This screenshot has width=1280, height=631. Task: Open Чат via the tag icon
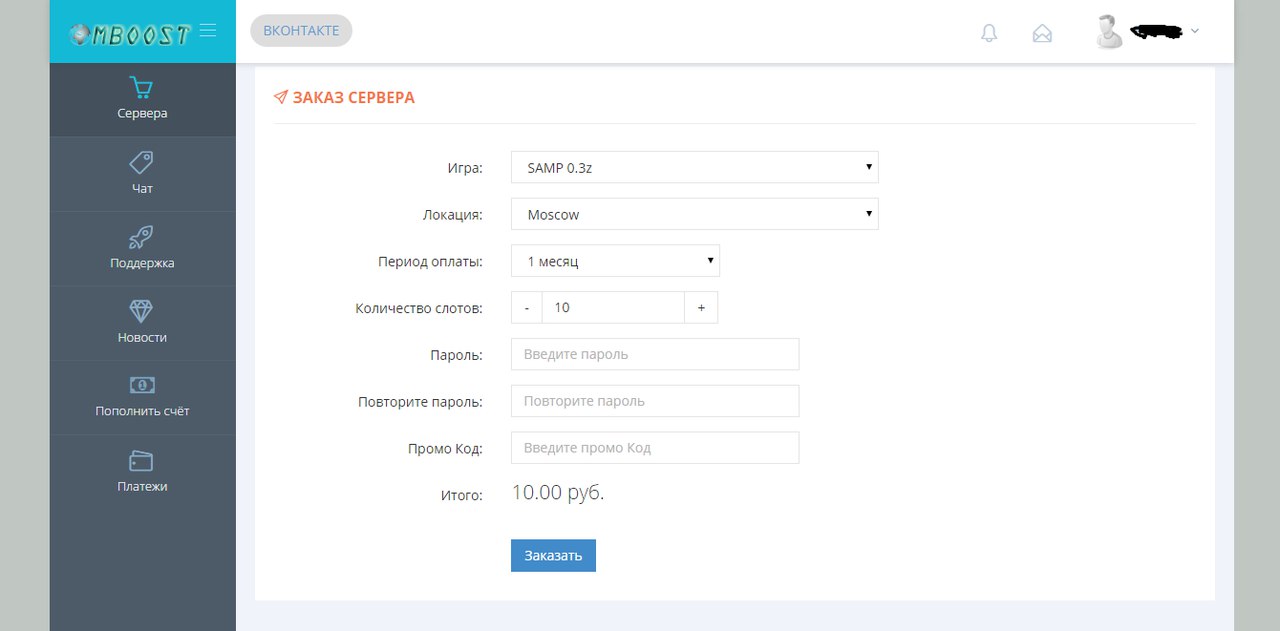click(142, 162)
